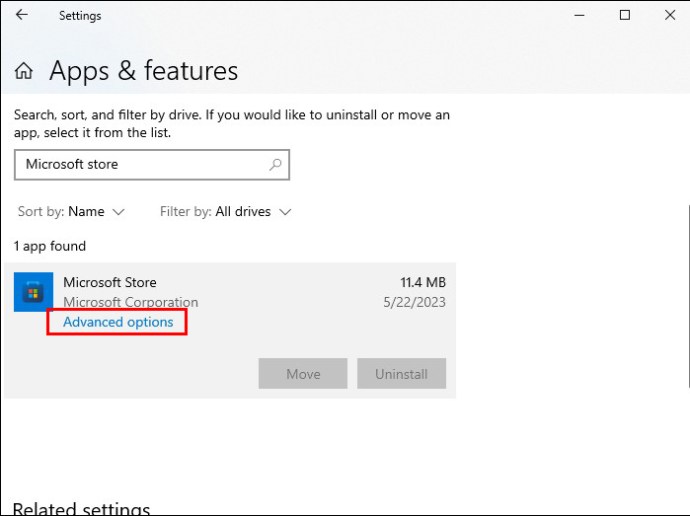Click the '1 app found' result count

(x=50, y=246)
